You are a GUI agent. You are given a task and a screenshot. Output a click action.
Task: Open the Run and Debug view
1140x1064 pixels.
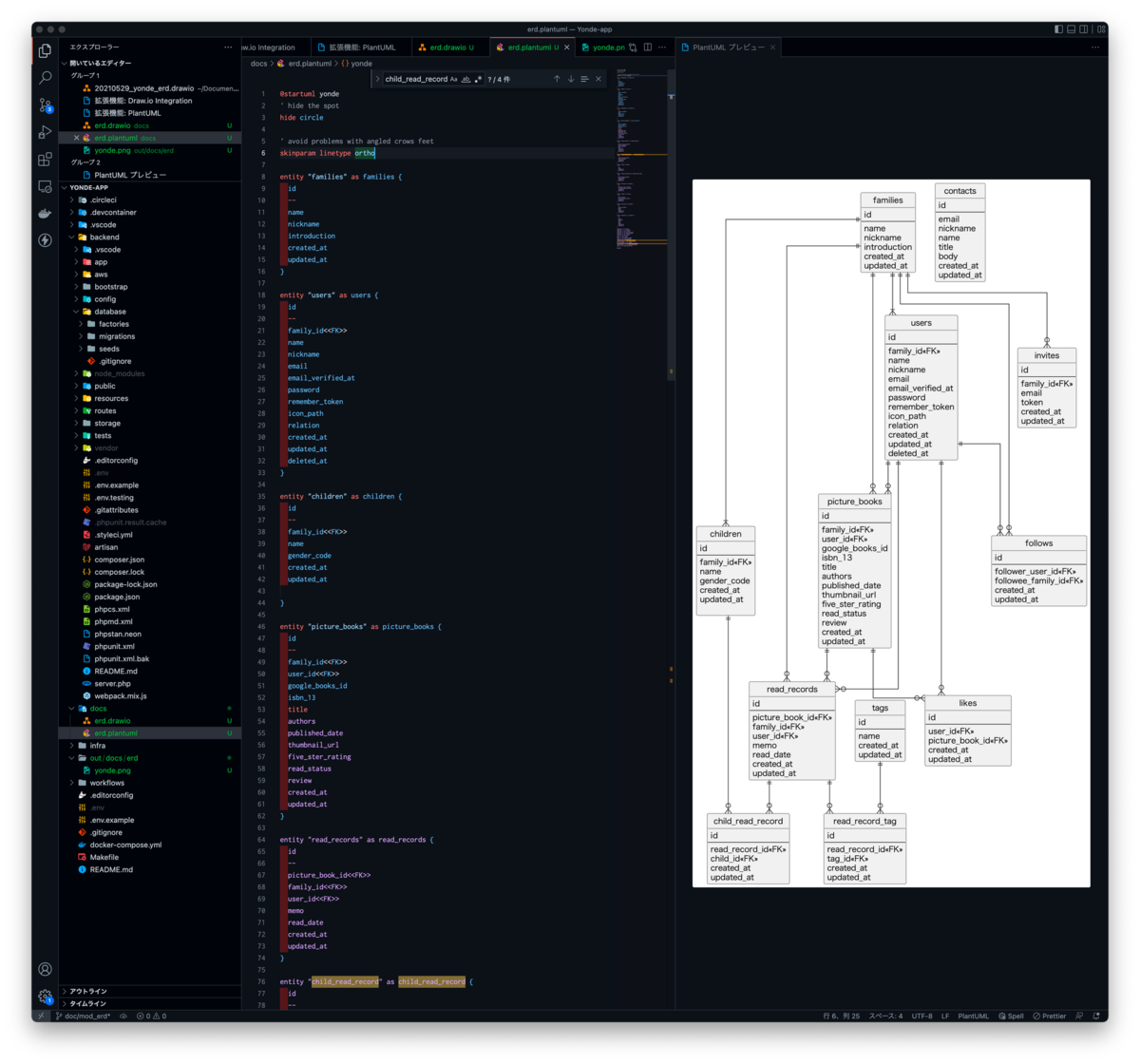[45, 132]
